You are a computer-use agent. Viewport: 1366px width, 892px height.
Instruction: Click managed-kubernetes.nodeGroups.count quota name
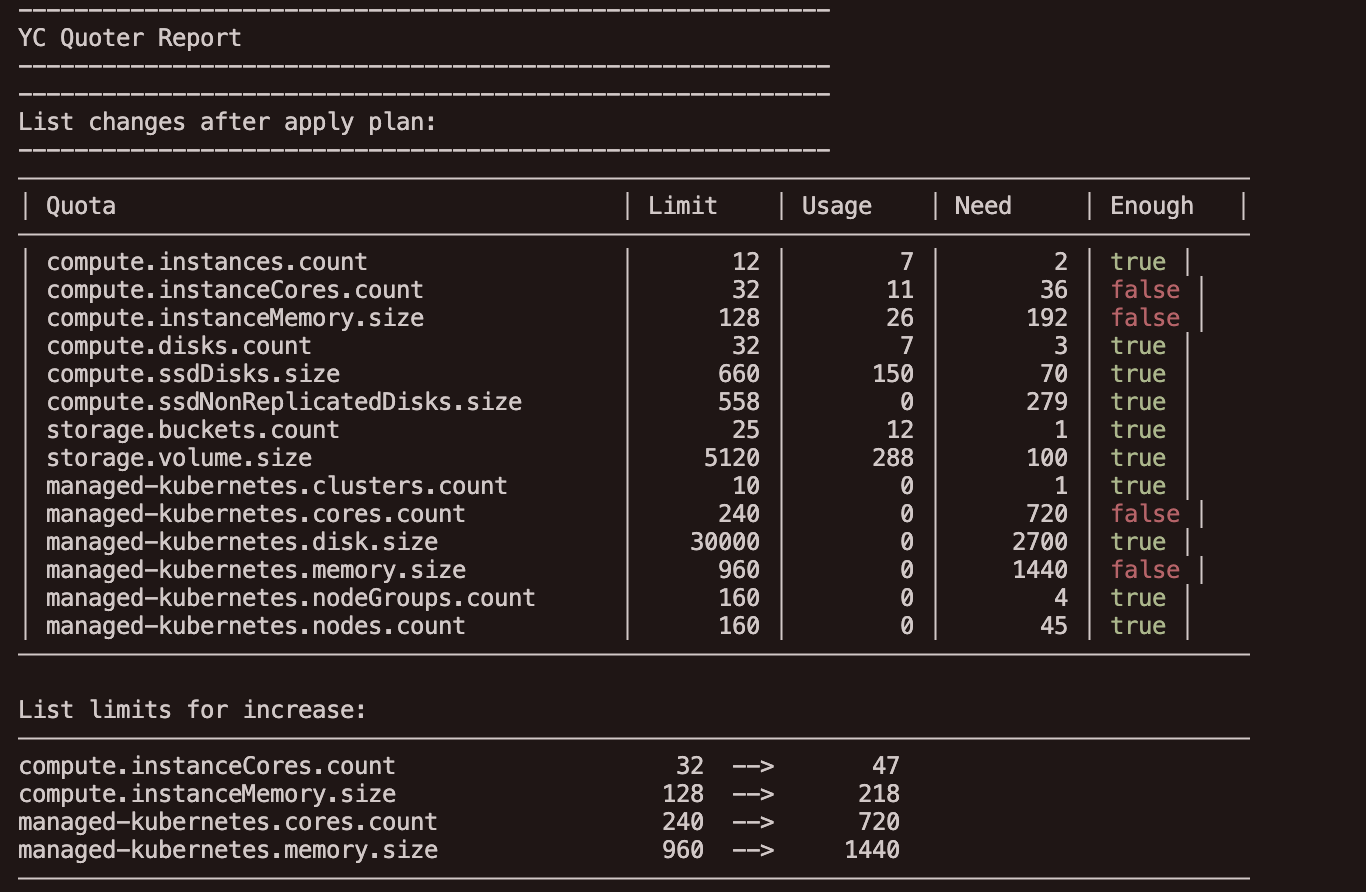coord(291,598)
